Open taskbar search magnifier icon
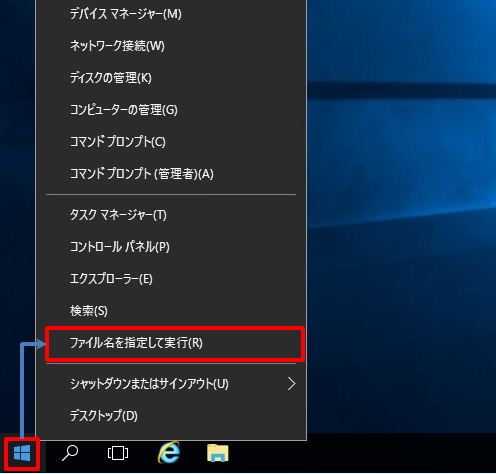496x474 pixels. pos(70,453)
